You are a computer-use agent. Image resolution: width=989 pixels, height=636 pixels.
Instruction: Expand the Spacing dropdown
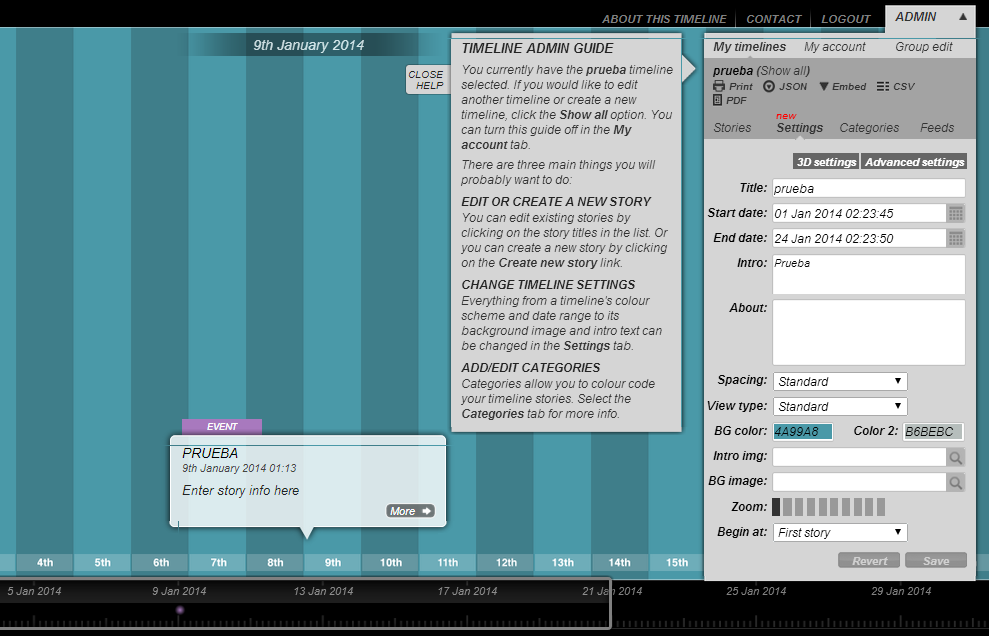coord(839,381)
